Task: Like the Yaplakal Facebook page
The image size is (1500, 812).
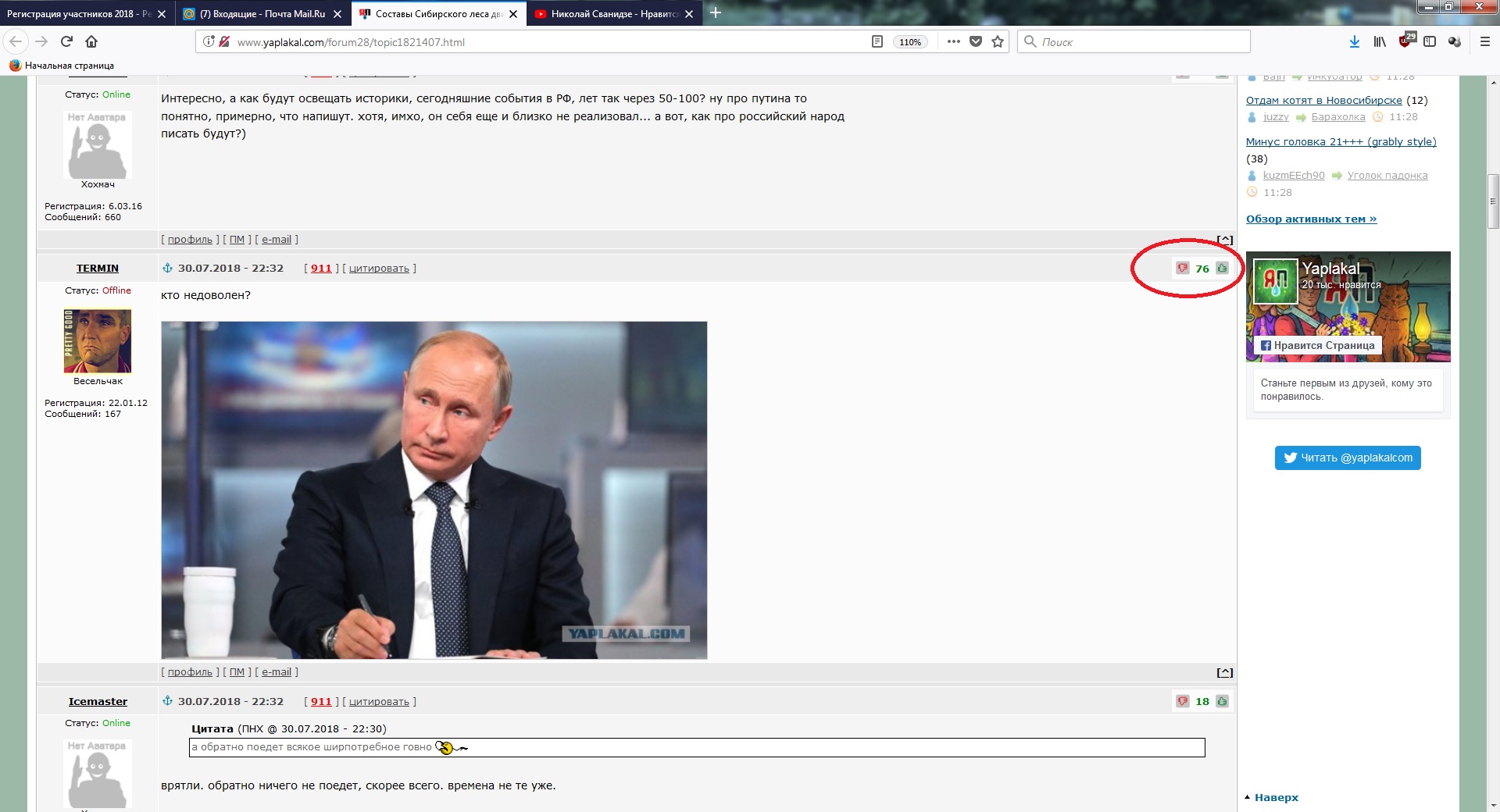Action: pyautogui.click(x=1318, y=345)
